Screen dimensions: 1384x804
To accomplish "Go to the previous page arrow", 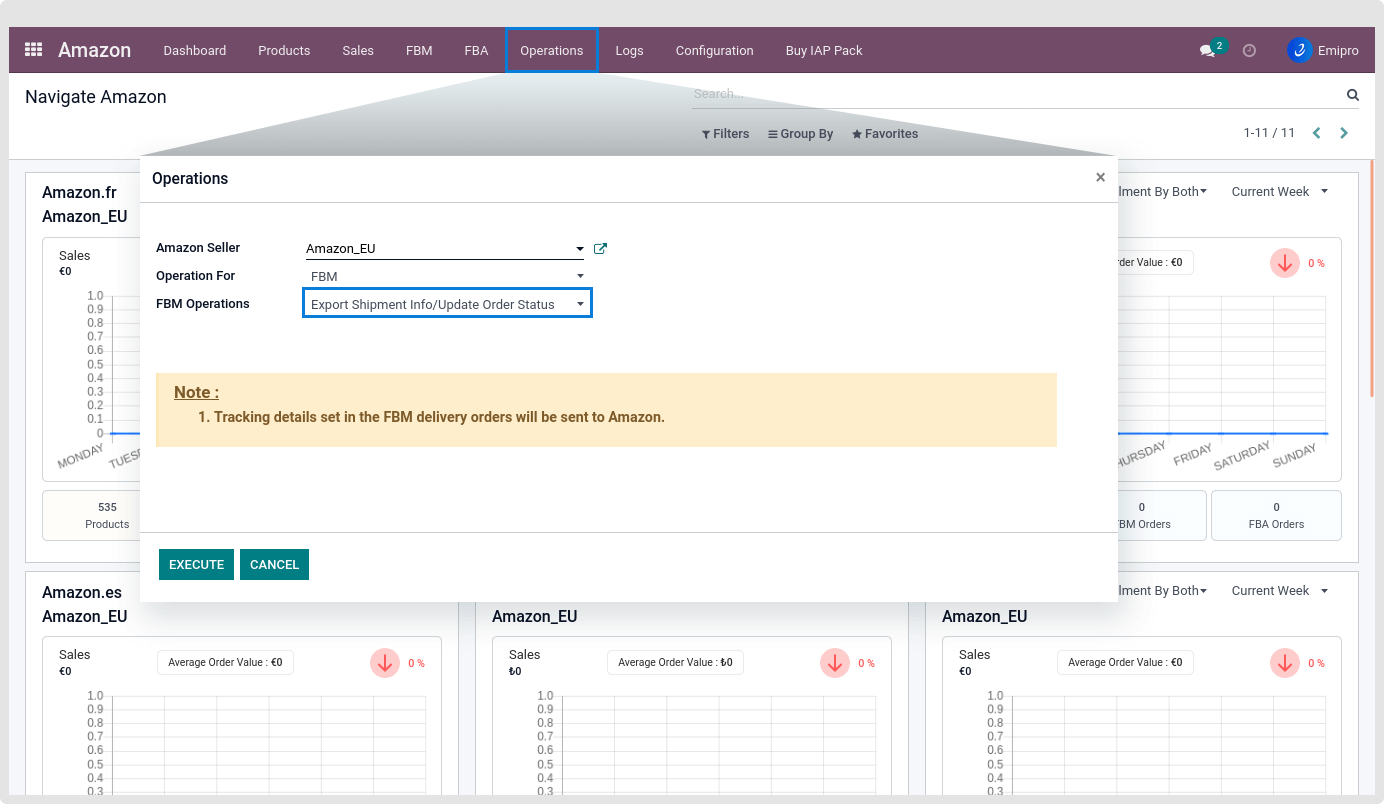I will 1316,133.
